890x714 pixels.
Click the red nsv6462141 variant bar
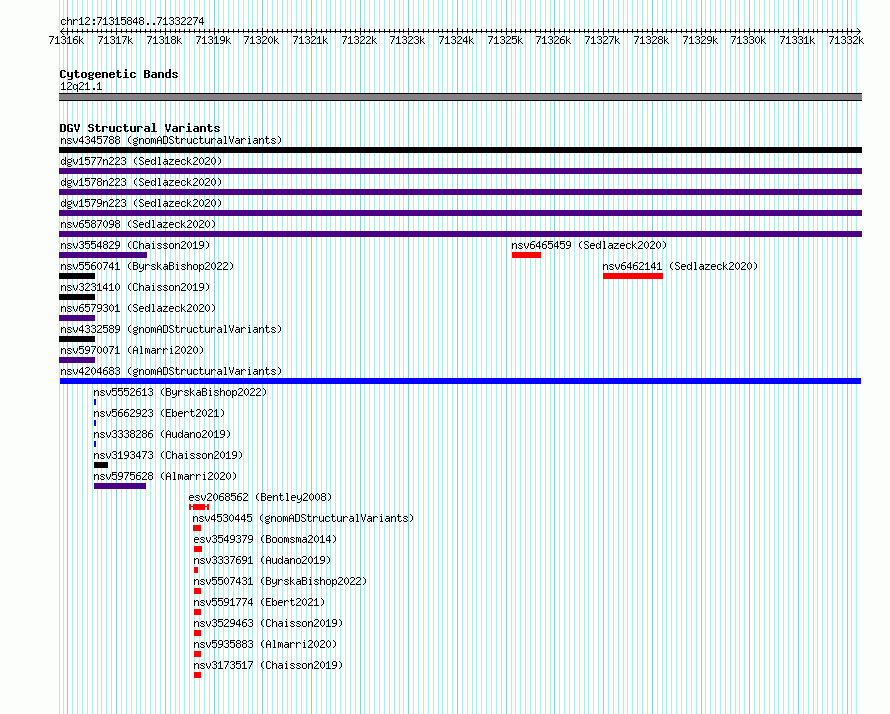[633, 276]
